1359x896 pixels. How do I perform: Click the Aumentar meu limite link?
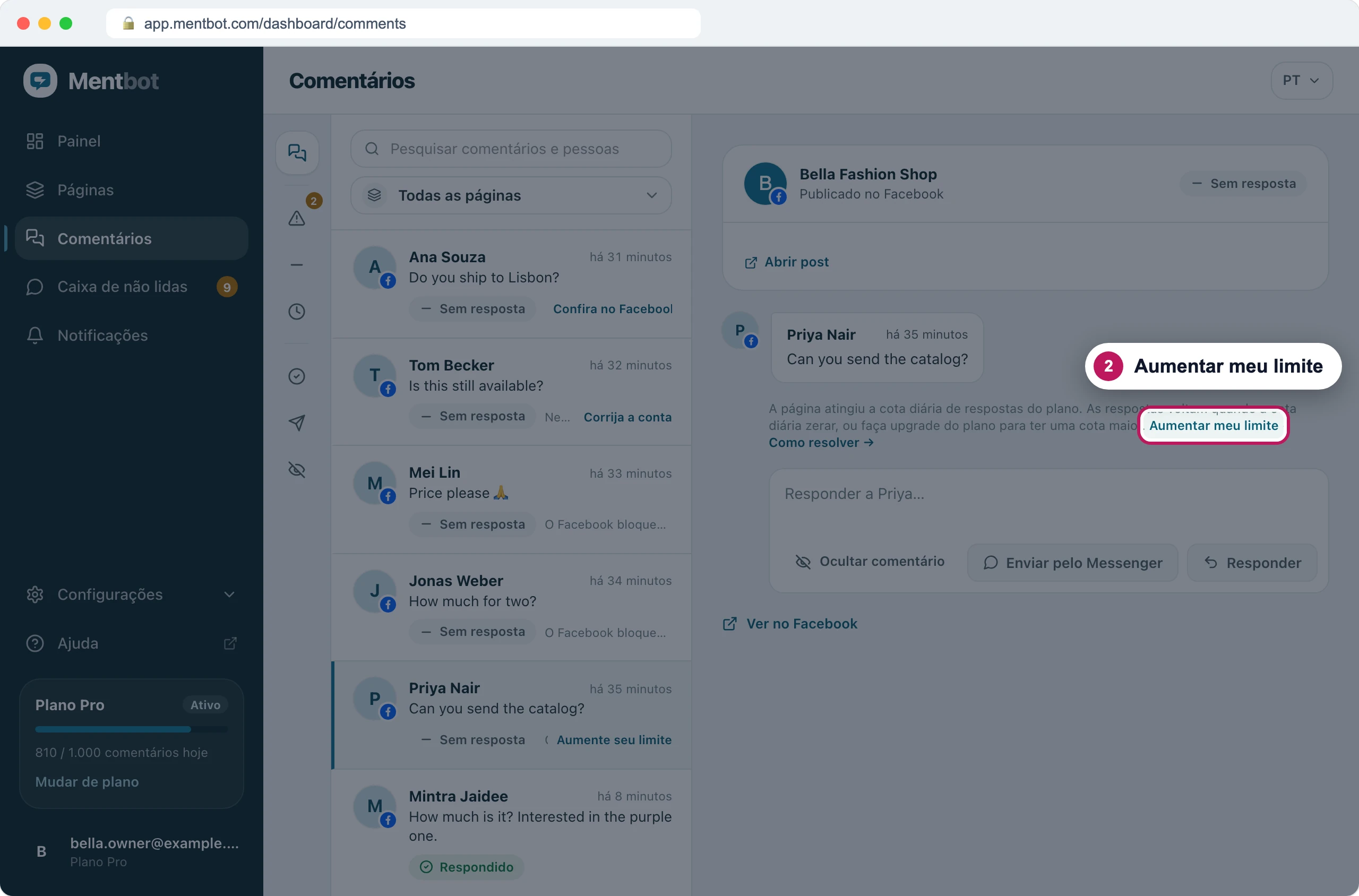tap(1213, 426)
